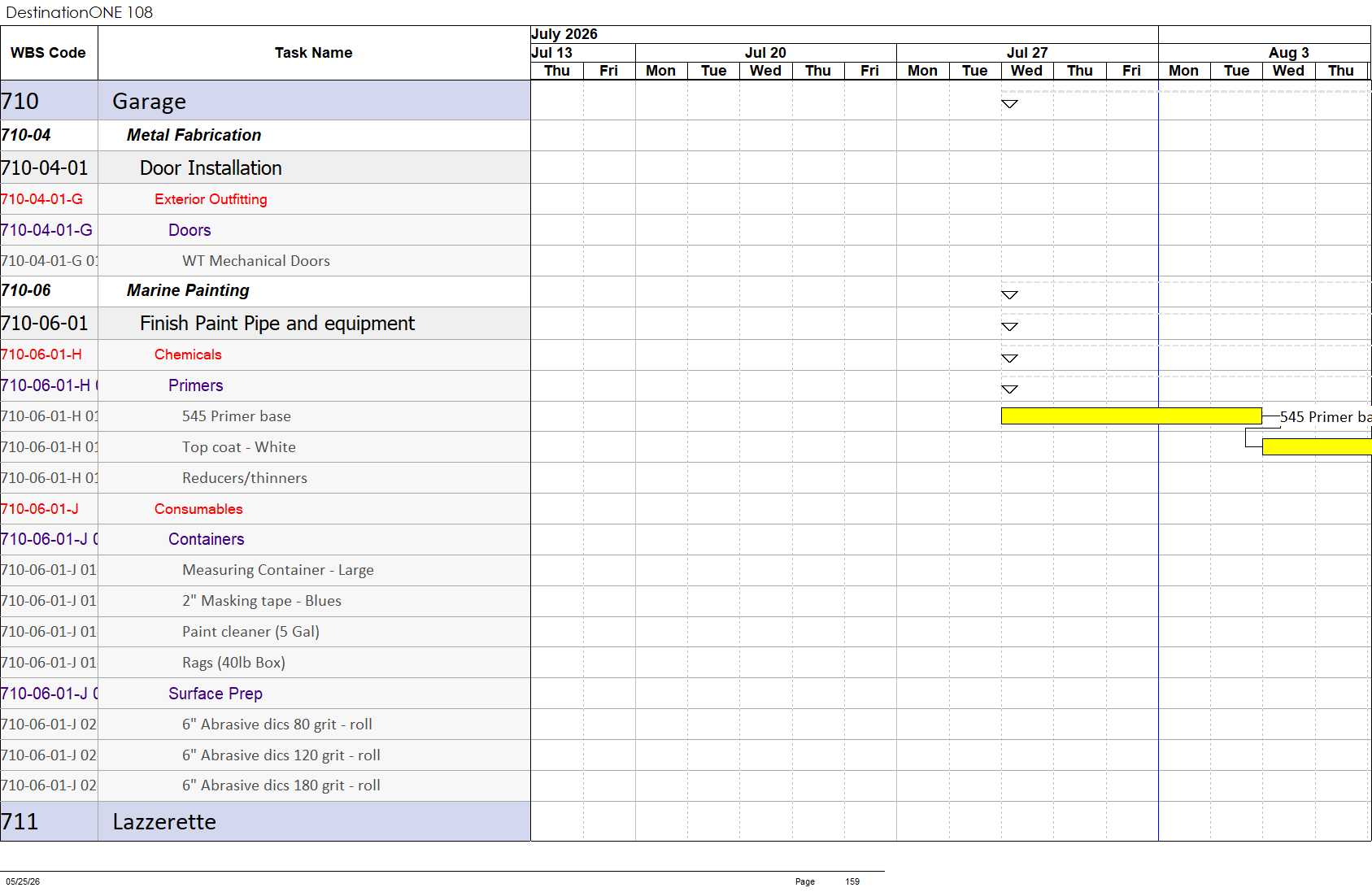Click the page number 159 in the footer
The height and width of the screenshot is (892, 1372).
pos(852,881)
